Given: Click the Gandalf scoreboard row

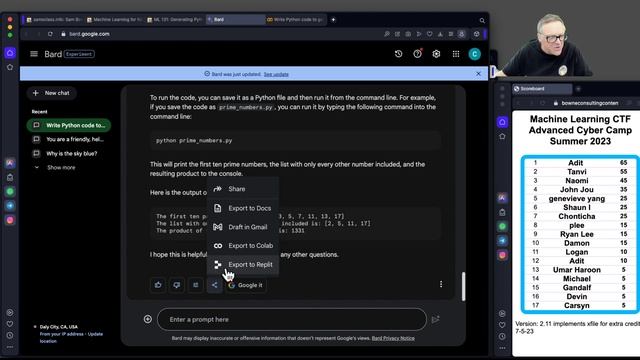Looking at the screenshot, I should 579,288.
